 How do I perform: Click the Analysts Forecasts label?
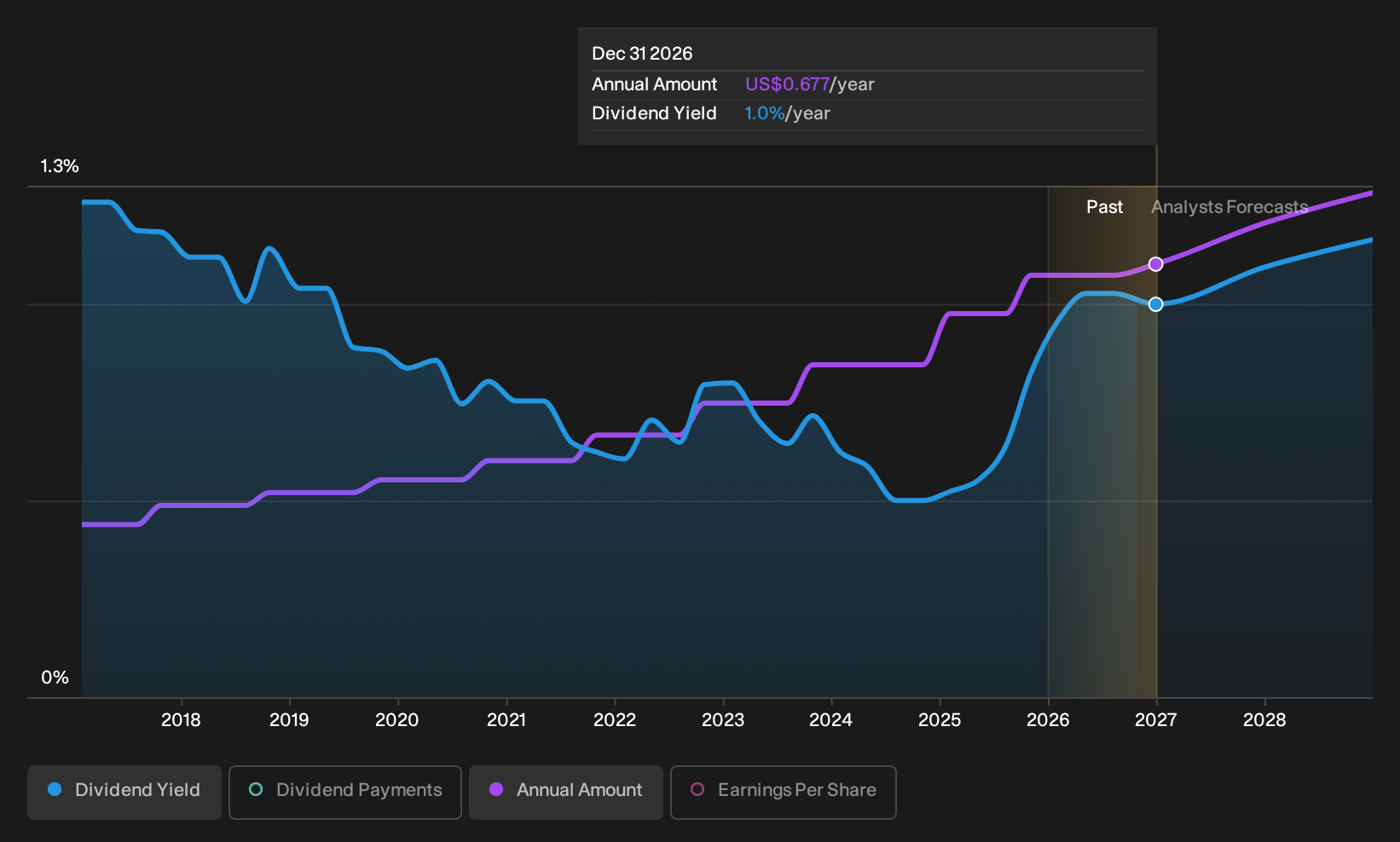pyautogui.click(x=1229, y=207)
